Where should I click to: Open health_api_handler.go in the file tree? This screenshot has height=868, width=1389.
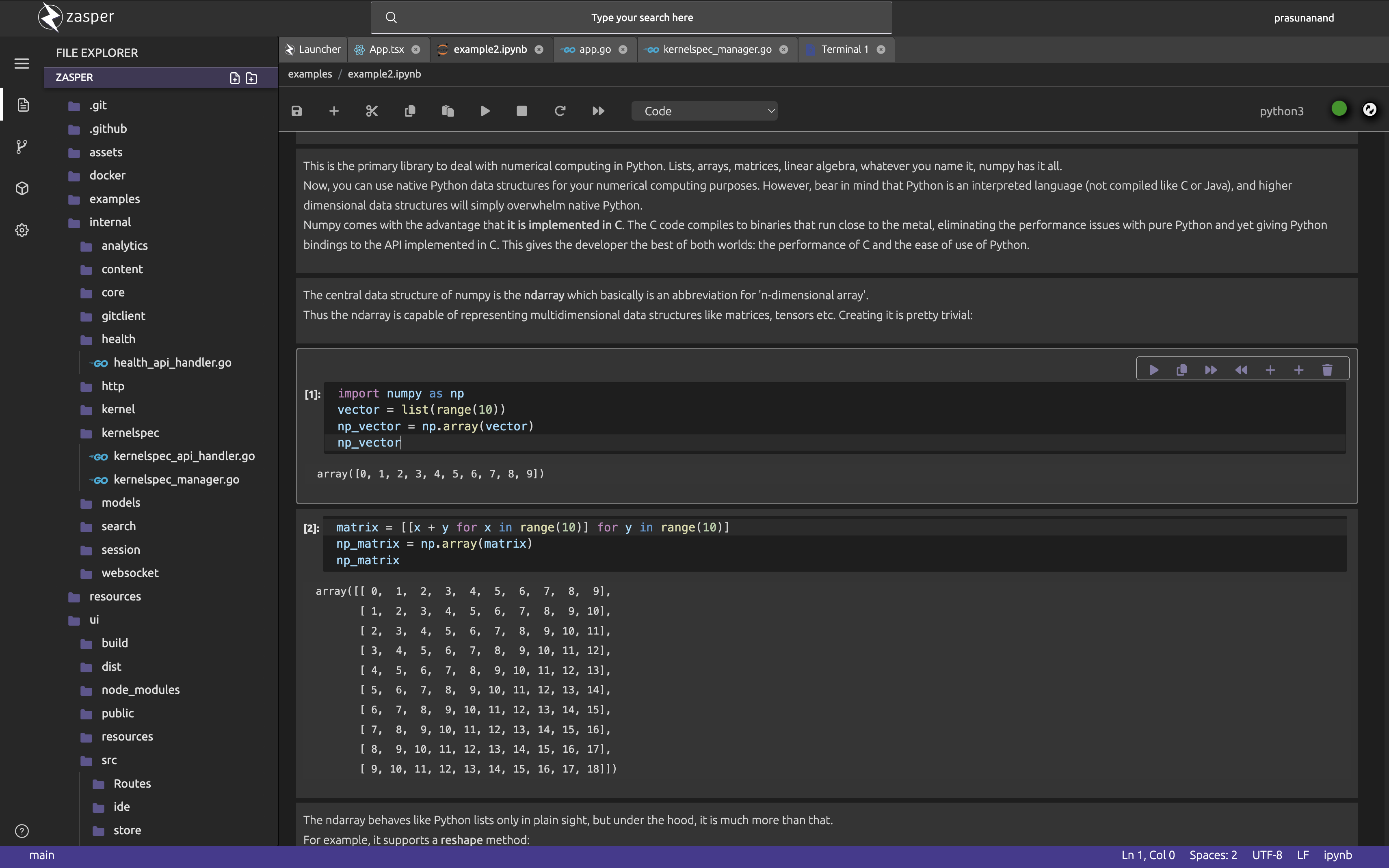click(172, 362)
